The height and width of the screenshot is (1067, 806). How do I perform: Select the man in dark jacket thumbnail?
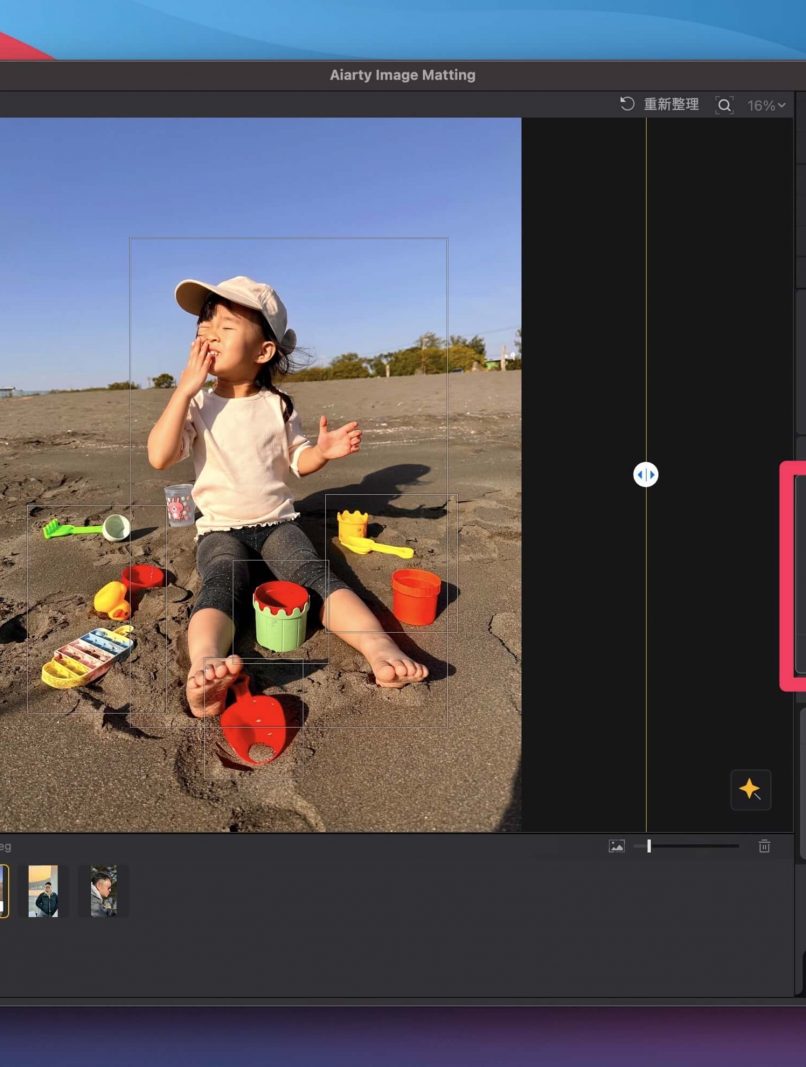click(43, 891)
